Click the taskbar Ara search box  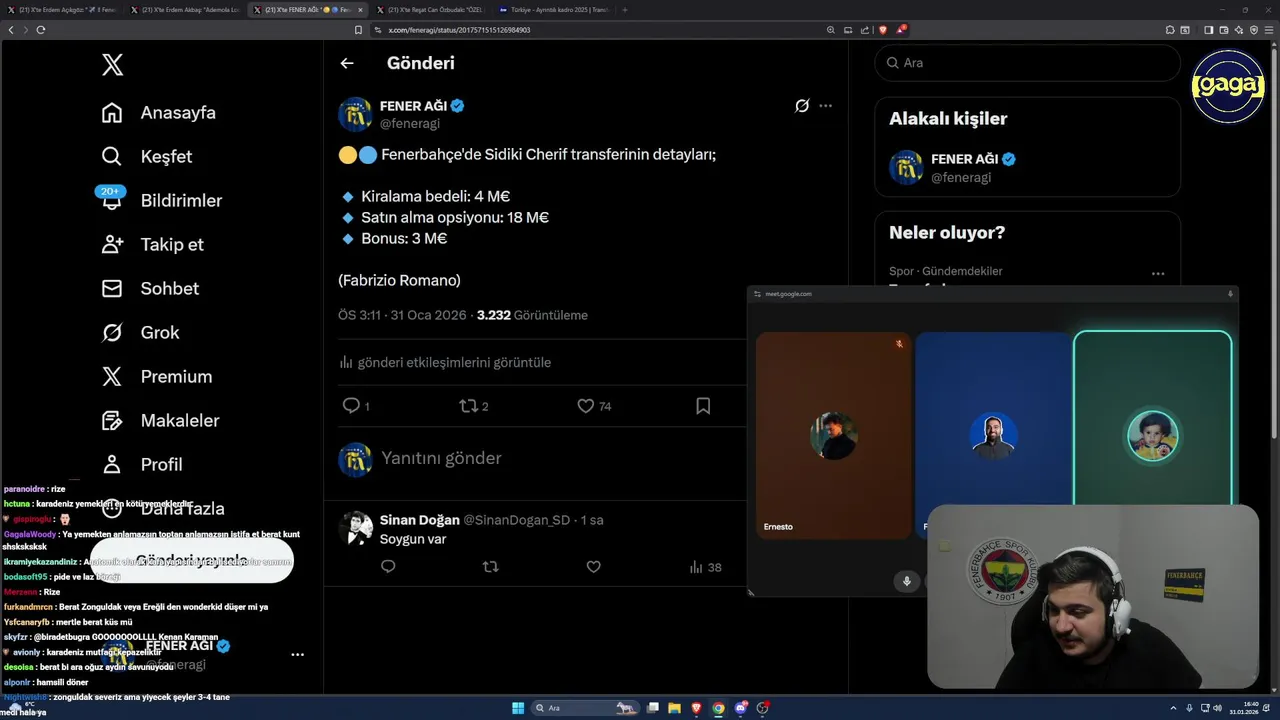click(x=584, y=708)
